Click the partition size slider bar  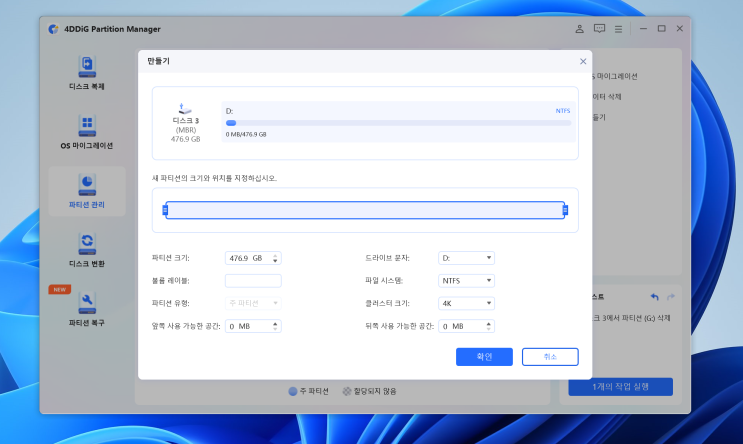point(365,210)
